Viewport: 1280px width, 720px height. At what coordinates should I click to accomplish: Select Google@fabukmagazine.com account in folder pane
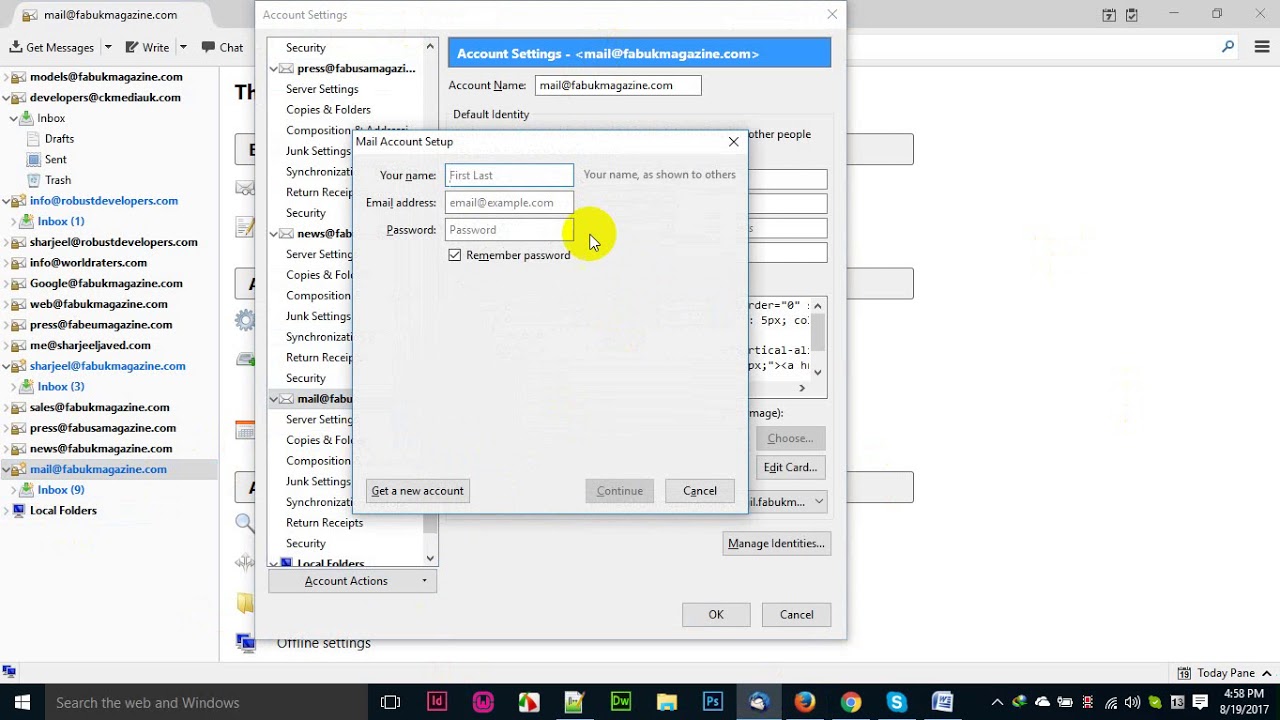[106, 283]
